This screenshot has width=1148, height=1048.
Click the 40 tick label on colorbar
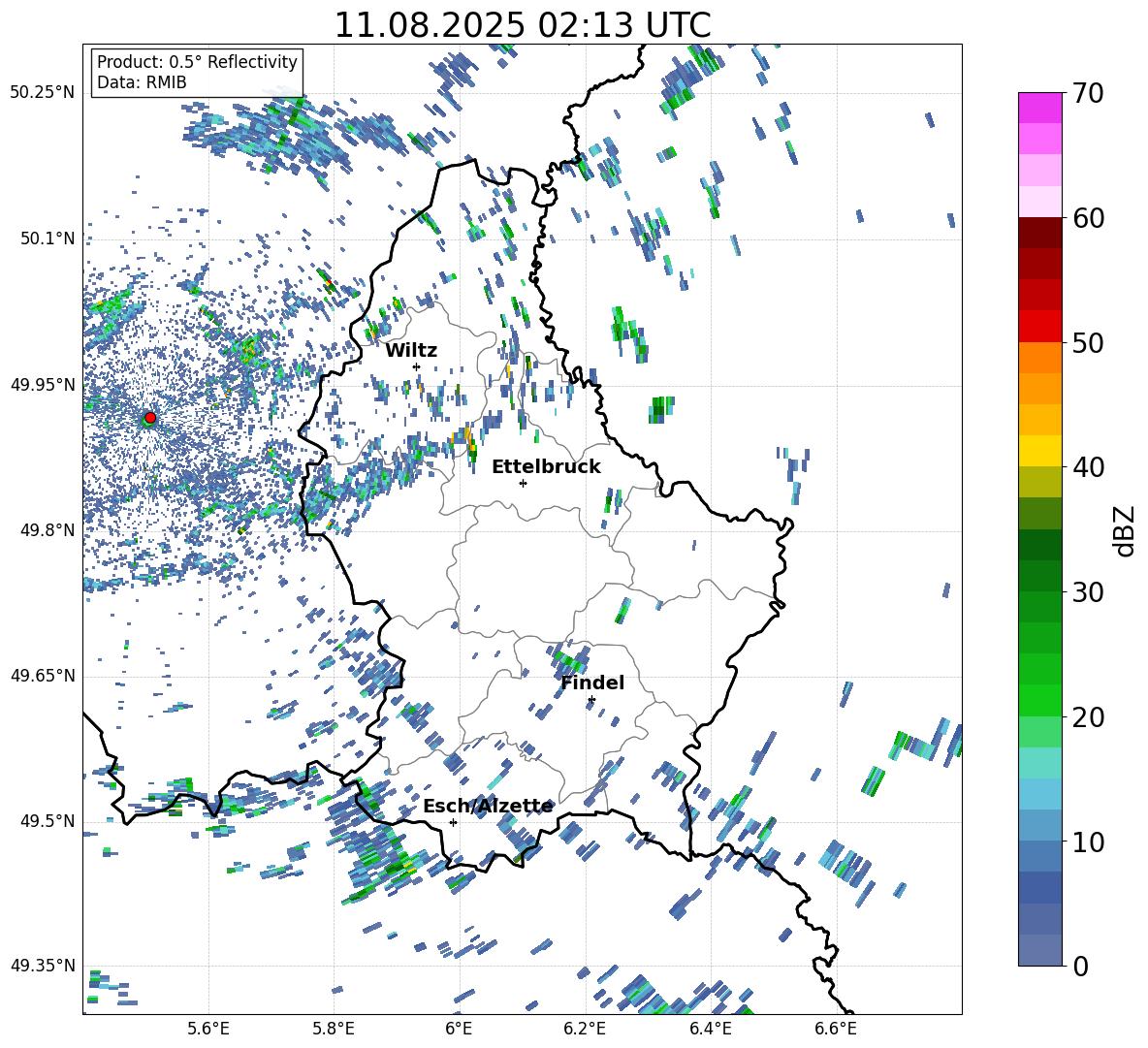1087,467
